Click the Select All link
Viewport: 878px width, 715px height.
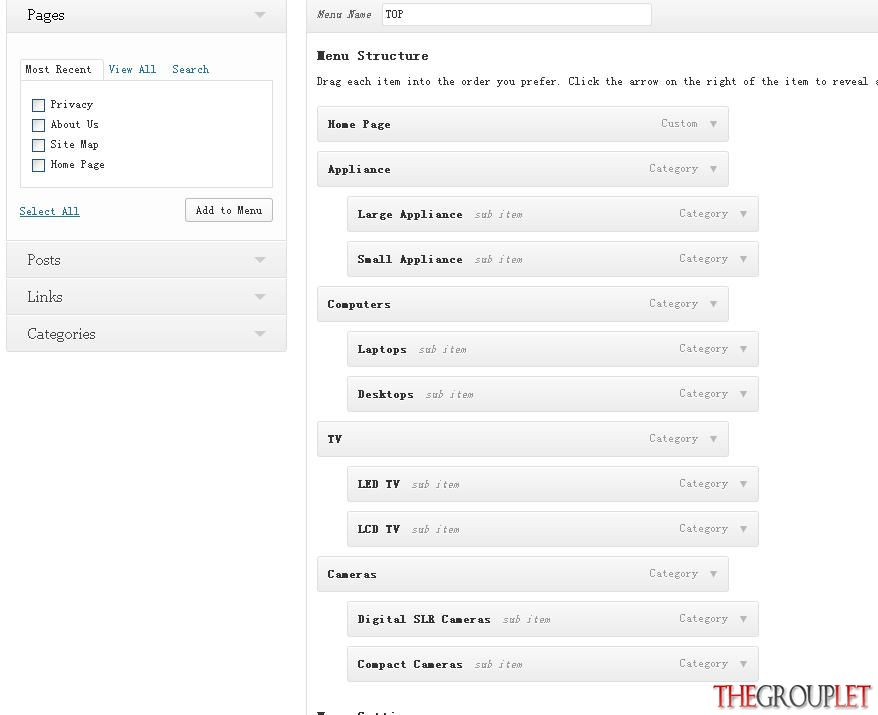(49, 211)
